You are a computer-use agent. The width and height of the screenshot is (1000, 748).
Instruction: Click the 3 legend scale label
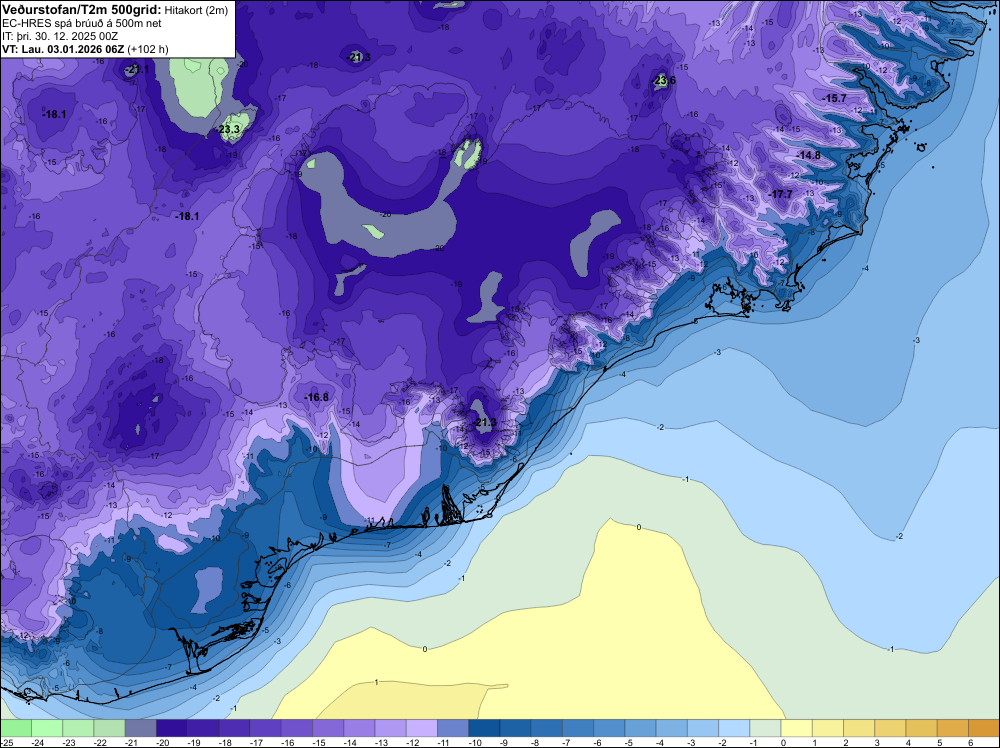tap(878, 742)
